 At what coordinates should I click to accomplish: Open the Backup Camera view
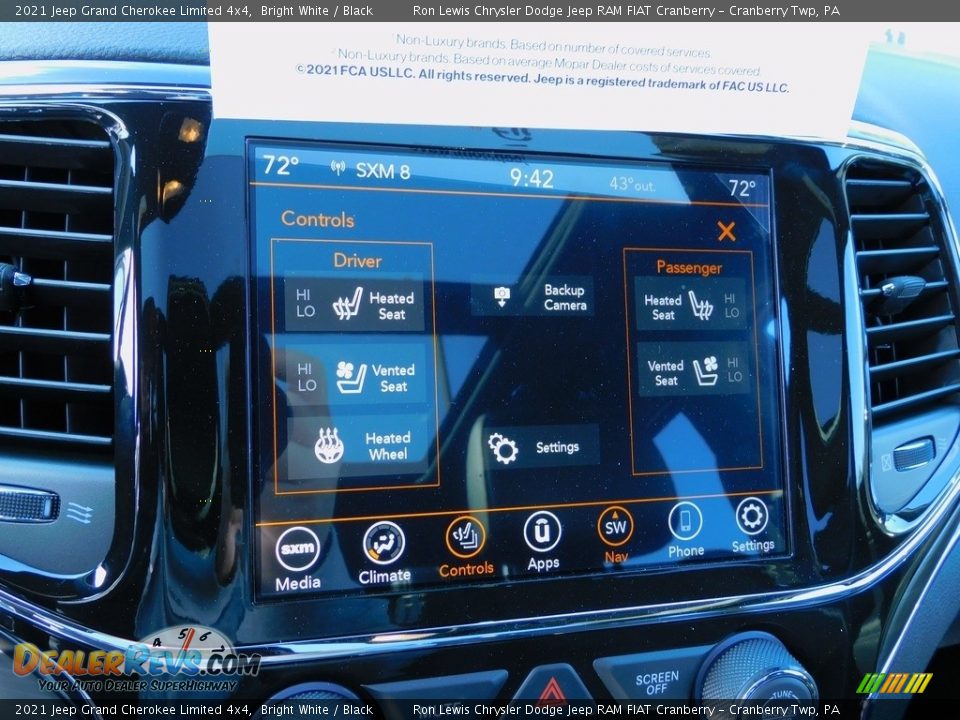(534, 297)
